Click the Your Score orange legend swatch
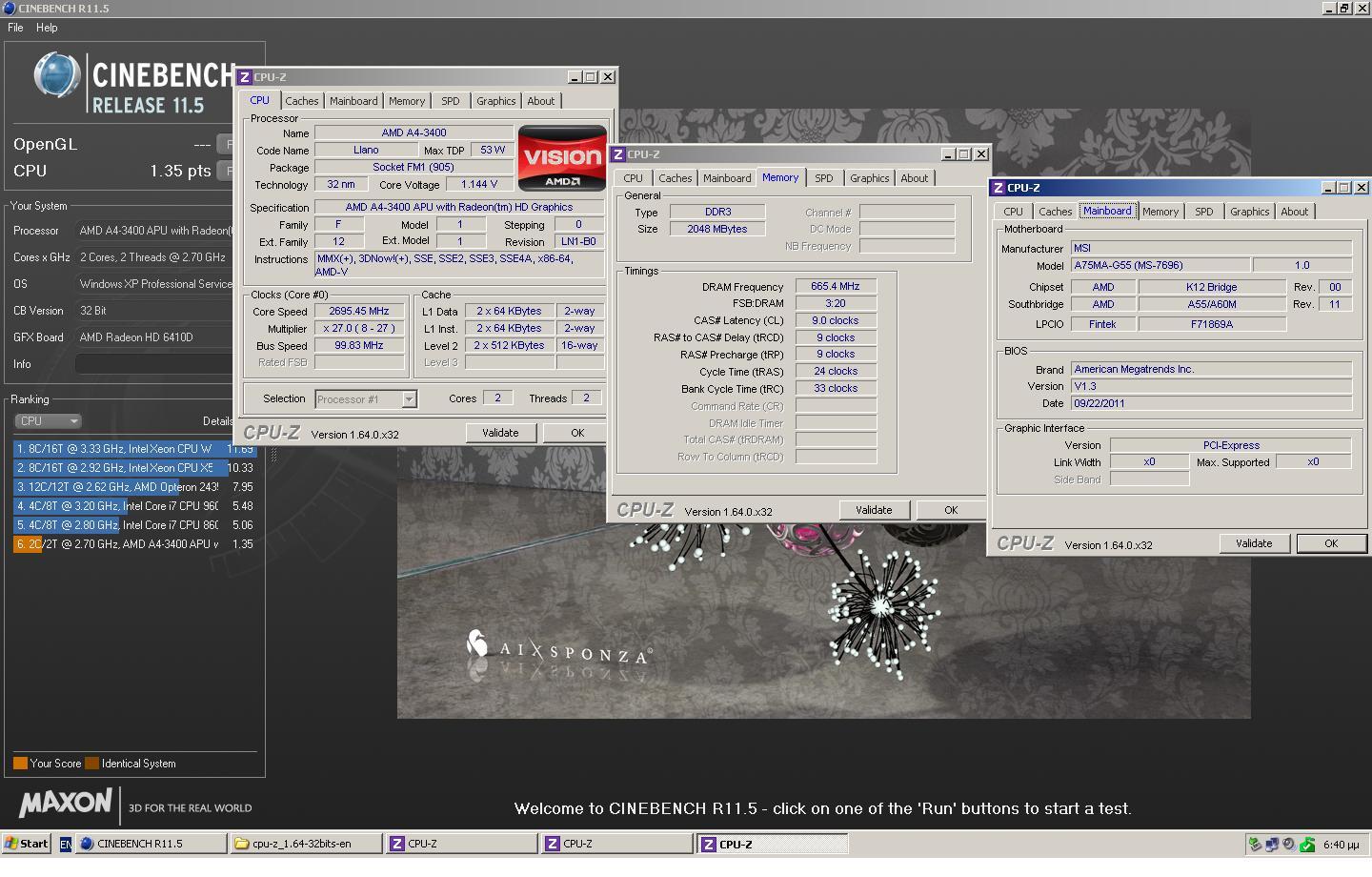The width and height of the screenshot is (1372, 877). point(20,764)
